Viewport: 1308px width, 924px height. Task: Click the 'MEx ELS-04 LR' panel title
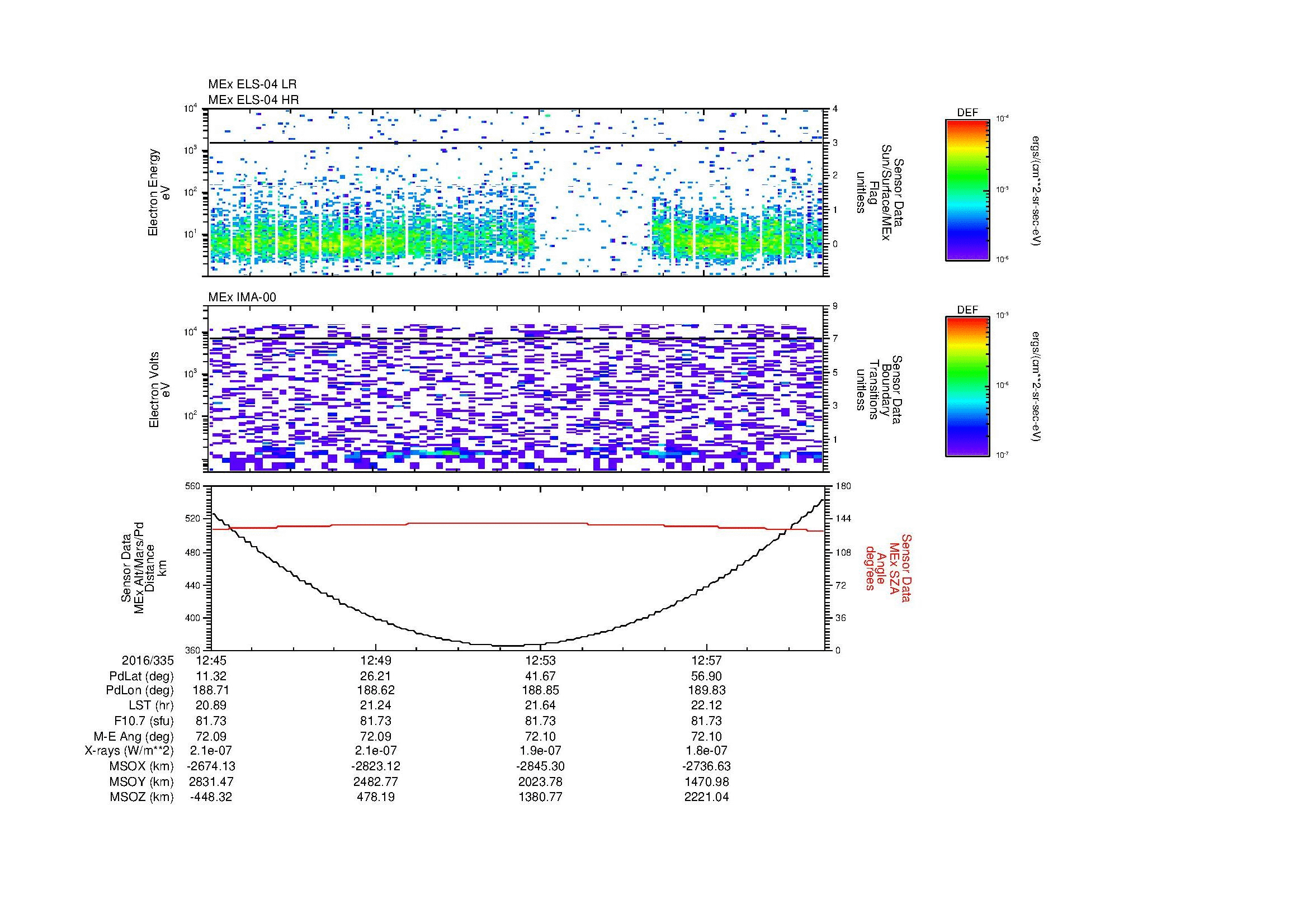[x=252, y=85]
